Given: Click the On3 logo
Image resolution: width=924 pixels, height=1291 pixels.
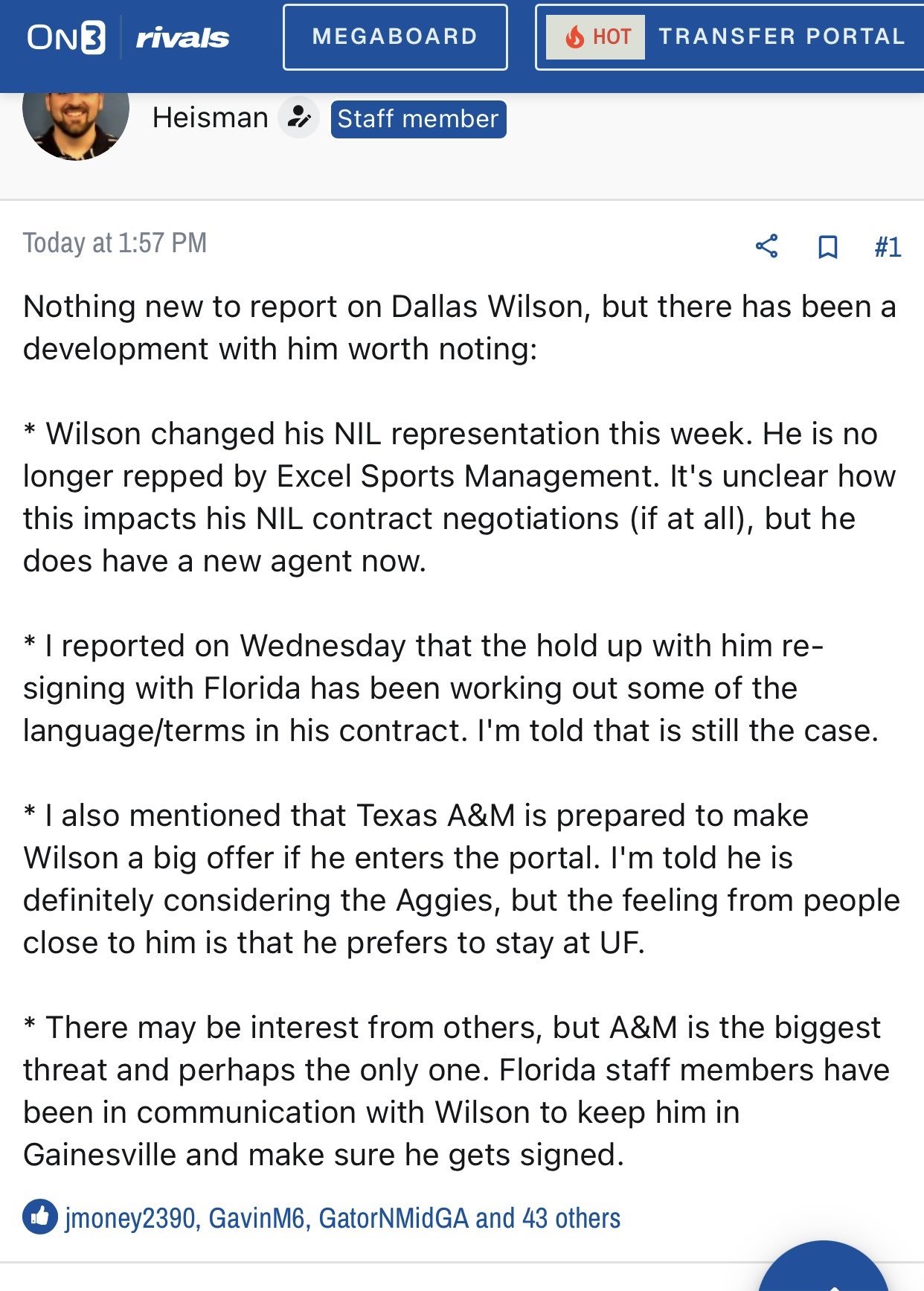Looking at the screenshot, I should coord(65,37).
